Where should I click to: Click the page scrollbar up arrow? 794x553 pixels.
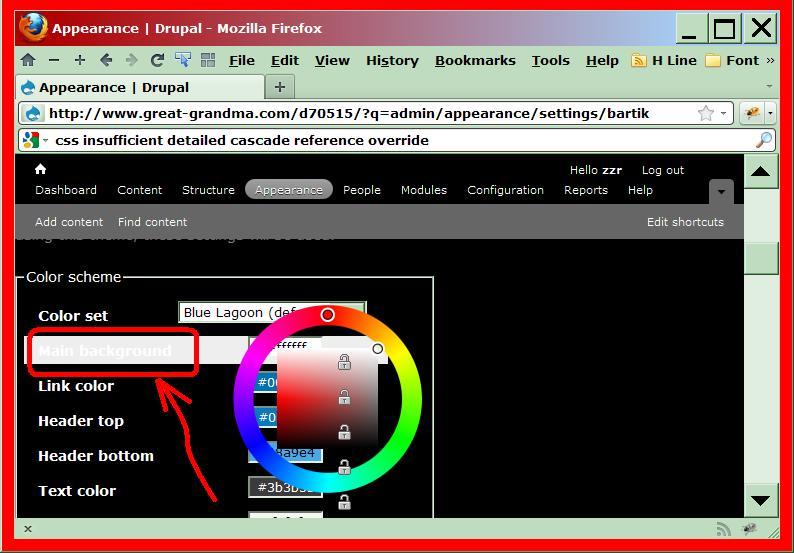click(761, 172)
